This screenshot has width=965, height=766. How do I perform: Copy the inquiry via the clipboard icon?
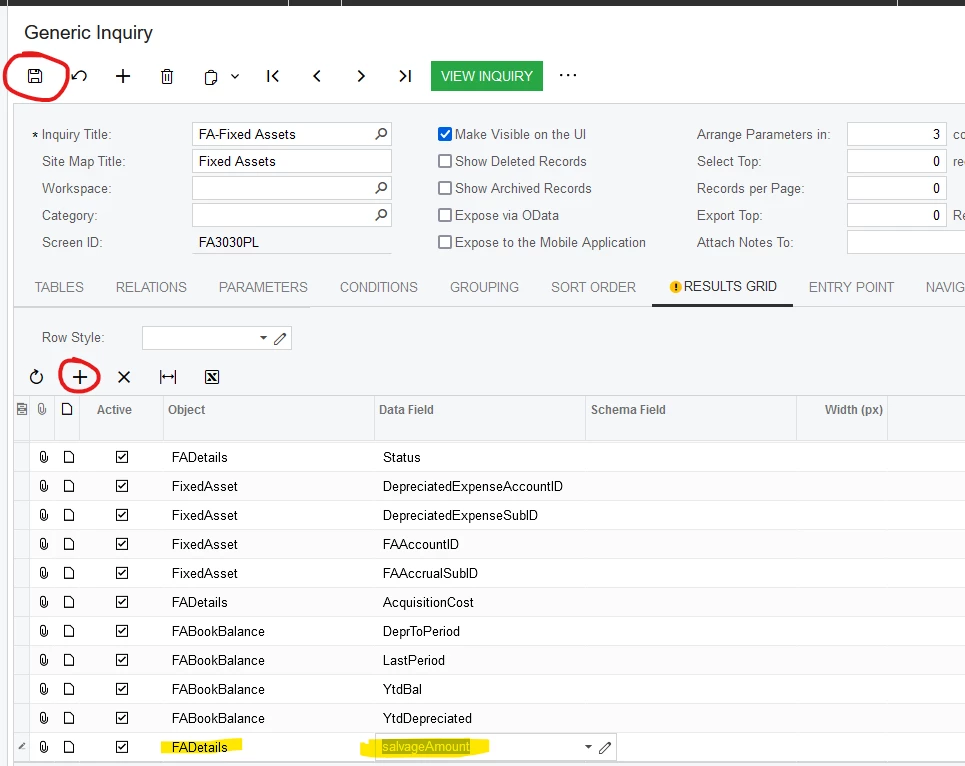[x=209, y=76]
